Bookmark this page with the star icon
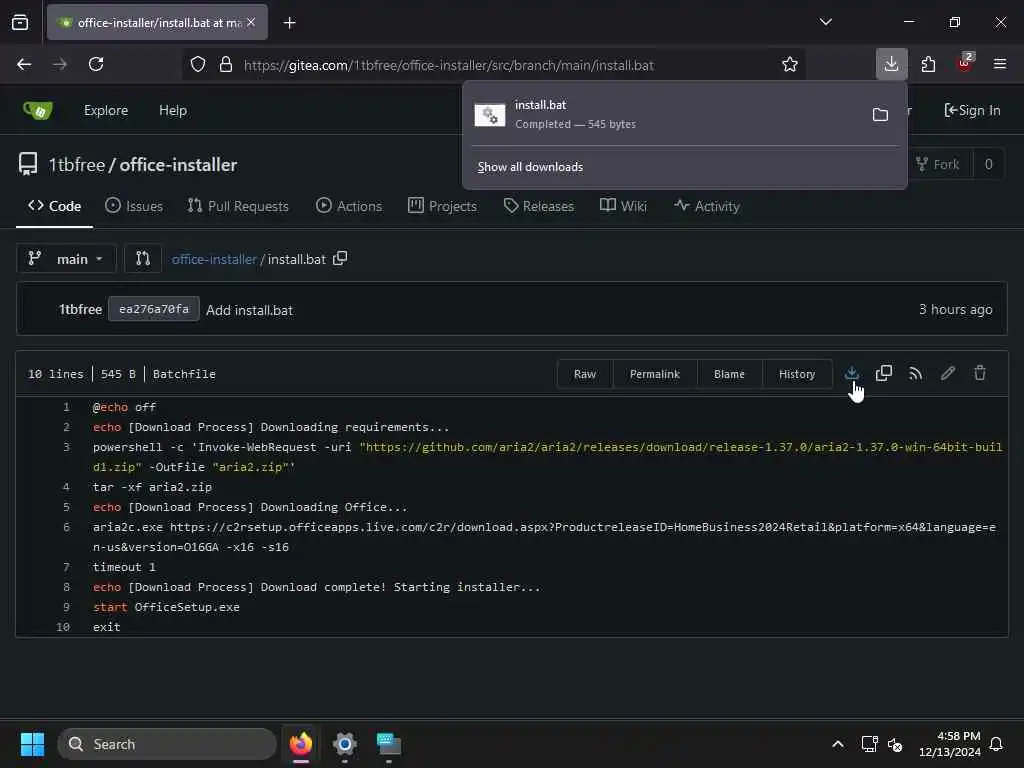Viewport: 1024px width, 768px height. 790,64
